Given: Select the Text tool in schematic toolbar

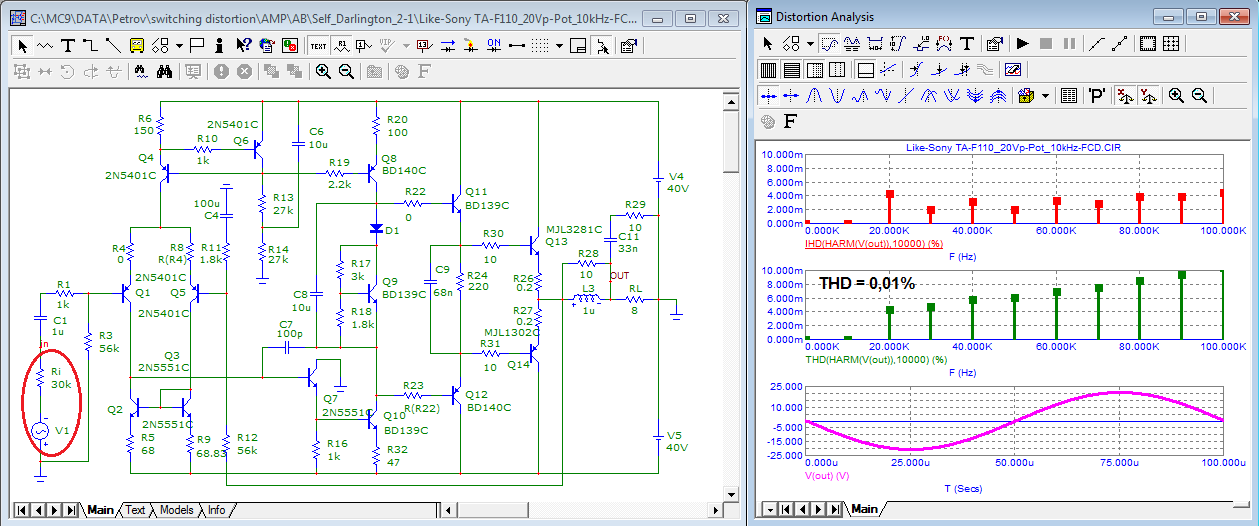Looking at the screenshot, I should pos(68,46).
